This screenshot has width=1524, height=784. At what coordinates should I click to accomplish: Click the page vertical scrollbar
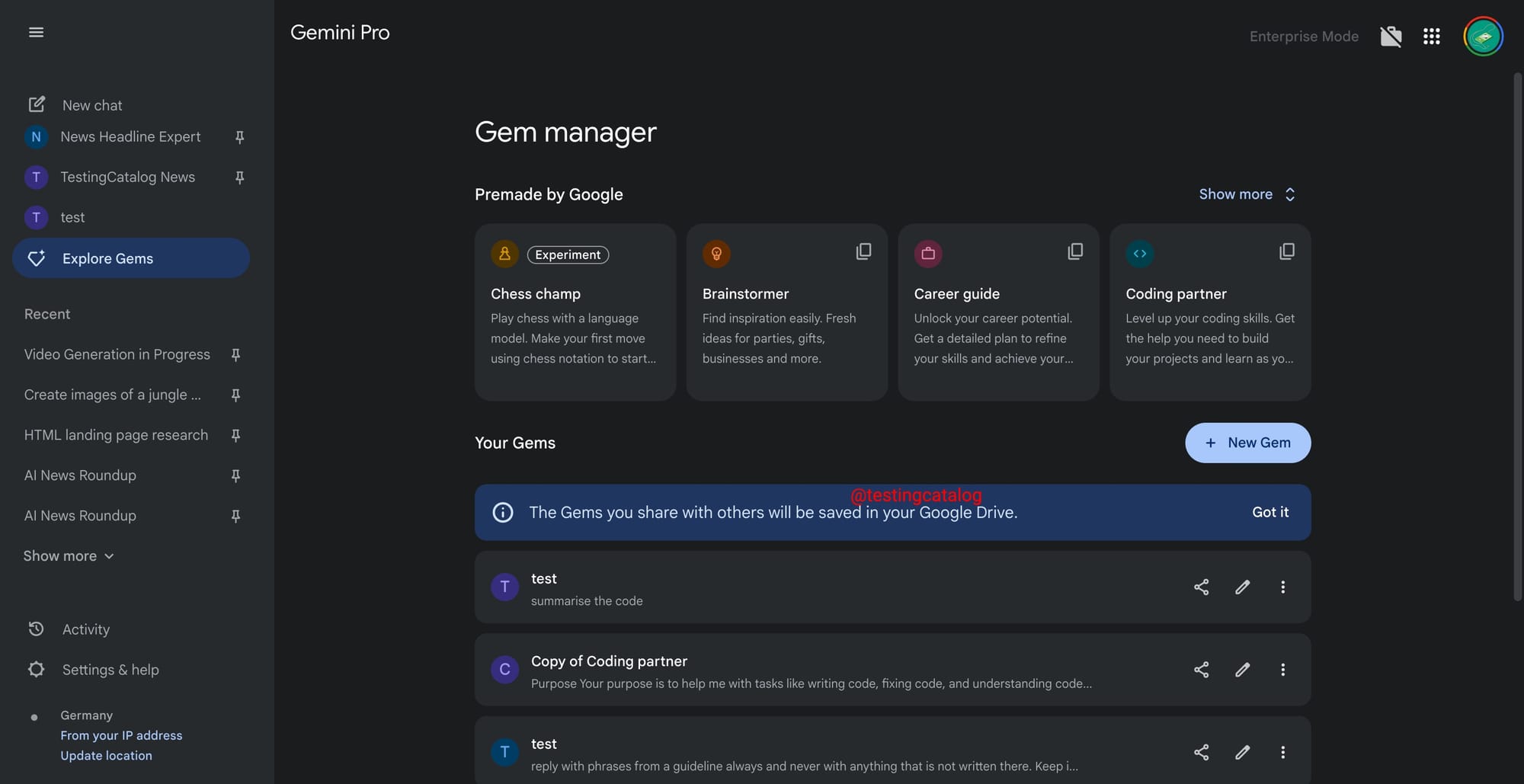click(x=1517, y=338)
